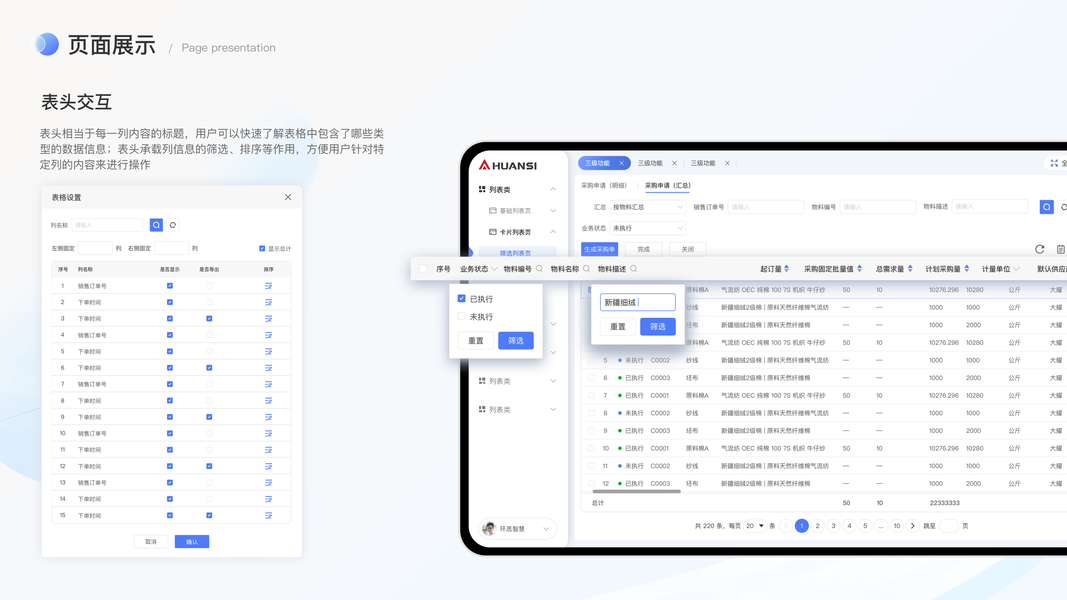Screen dimensions: 1067x600
Task: Click the HUANSI logo
Action: click(x=508, y=165)
